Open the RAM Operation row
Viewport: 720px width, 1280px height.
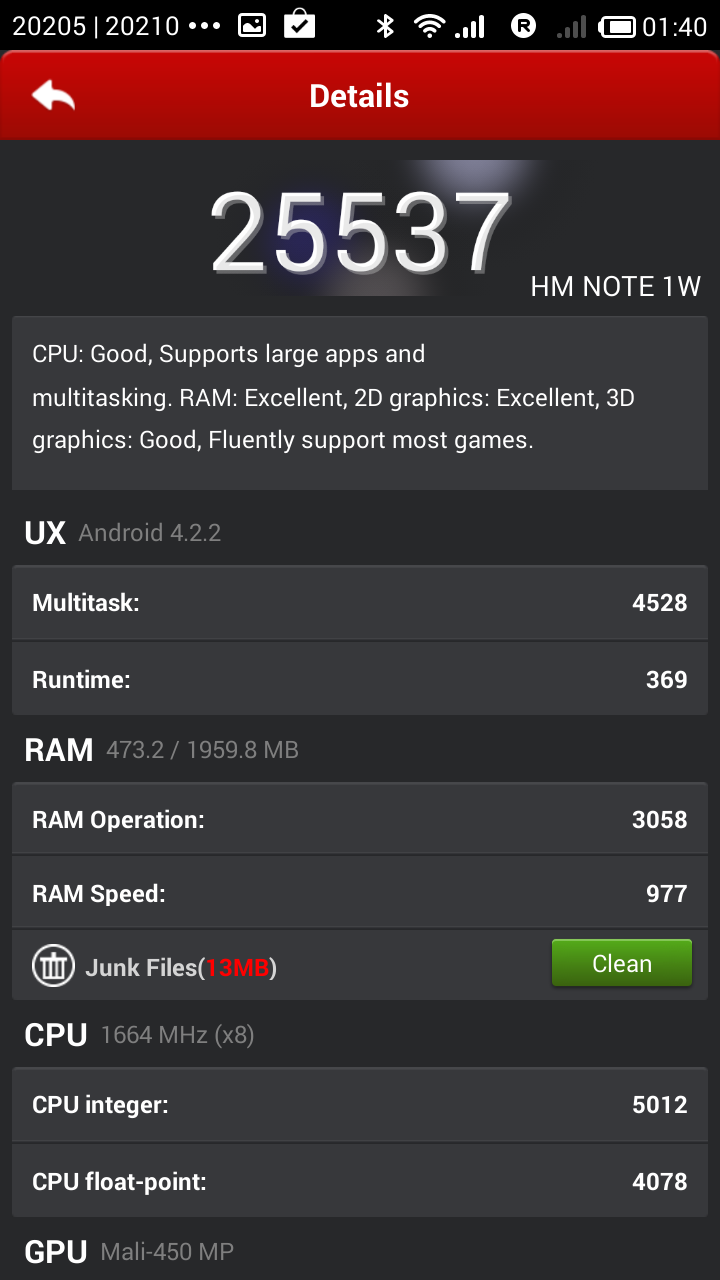point(360,820)
